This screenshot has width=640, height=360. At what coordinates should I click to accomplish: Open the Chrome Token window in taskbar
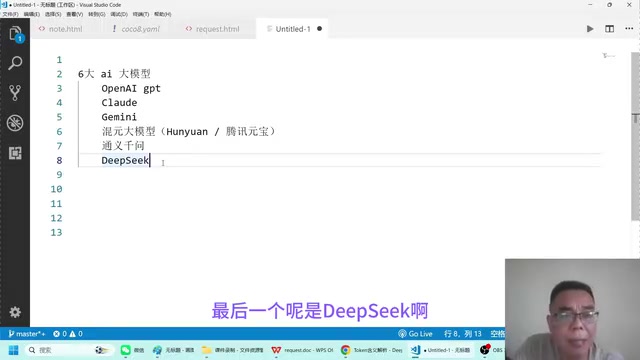coord(372,350)
